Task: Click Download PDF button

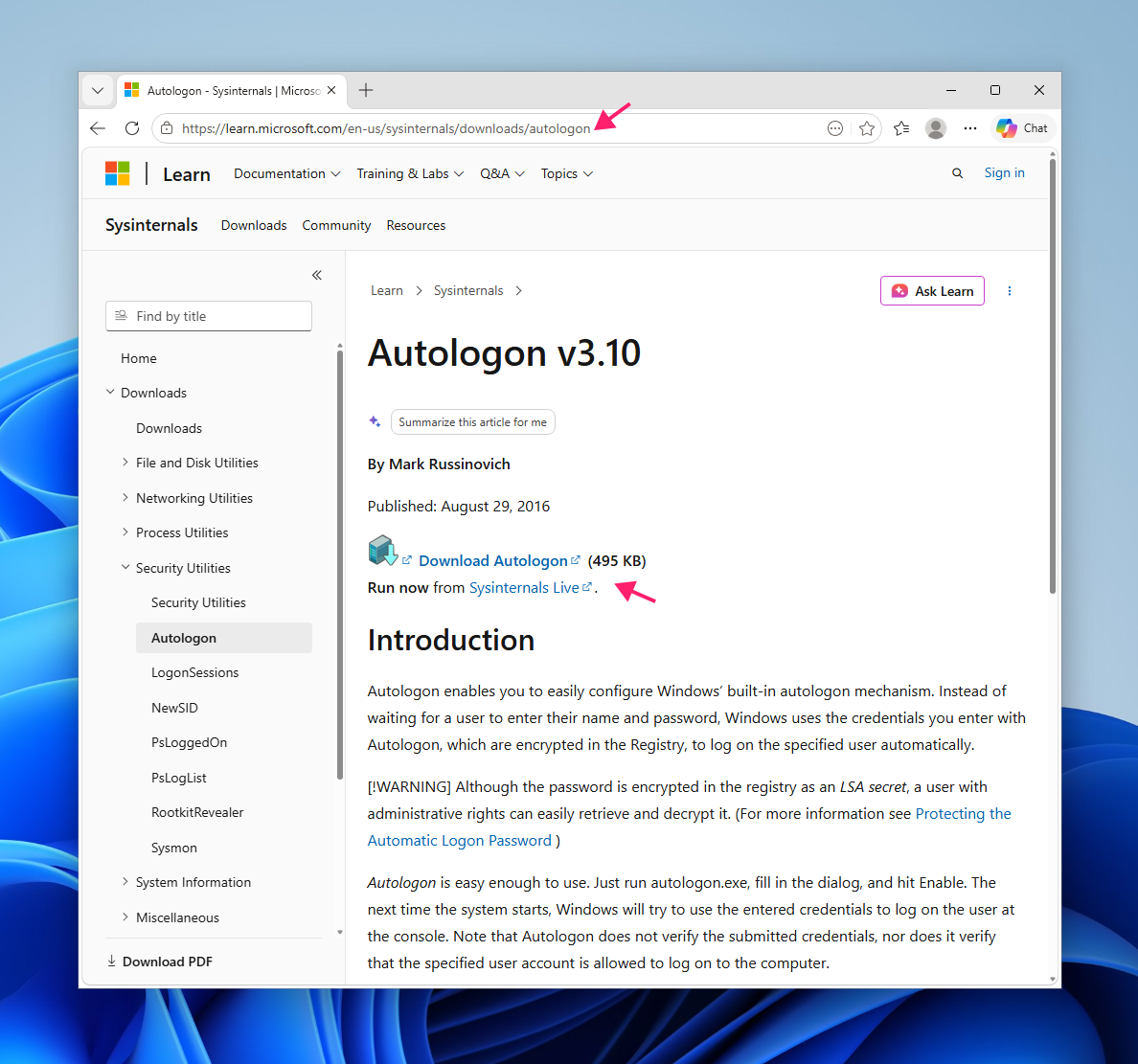Action: [160, 962]
